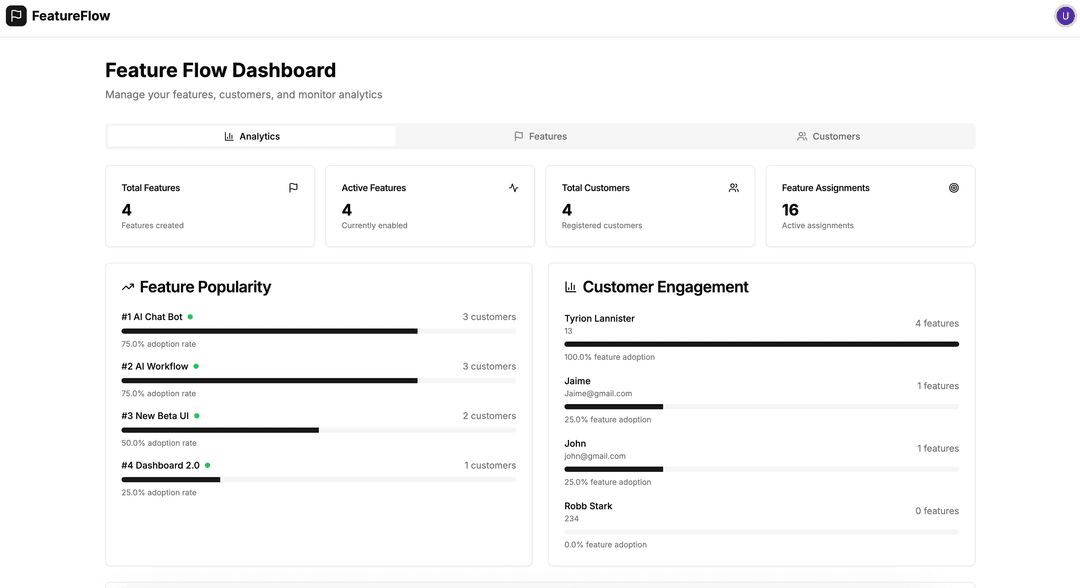
Task: Click the flag icon inside the Features tab
Action: point(518,135)
